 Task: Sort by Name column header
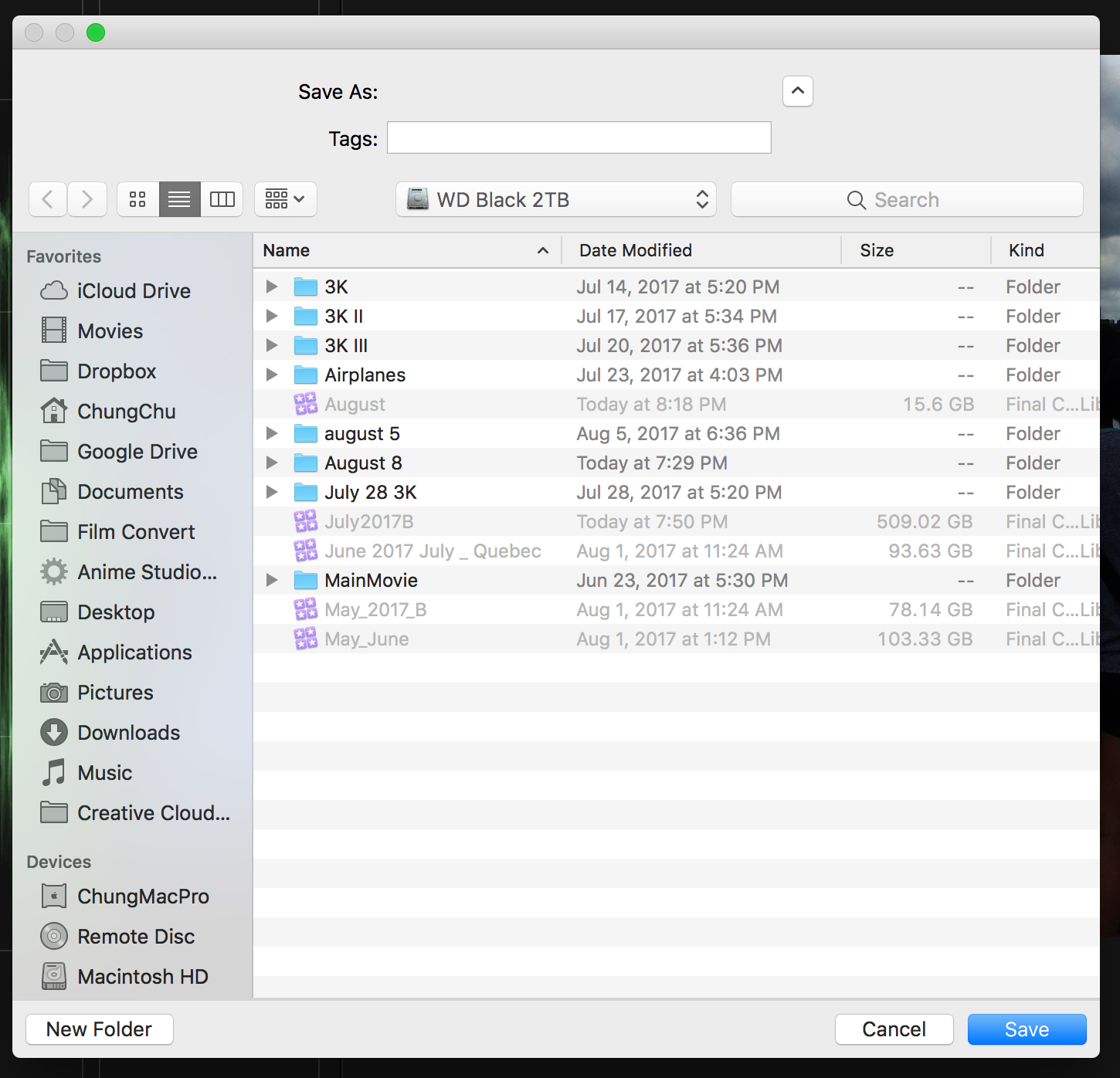tap(407, 250)
